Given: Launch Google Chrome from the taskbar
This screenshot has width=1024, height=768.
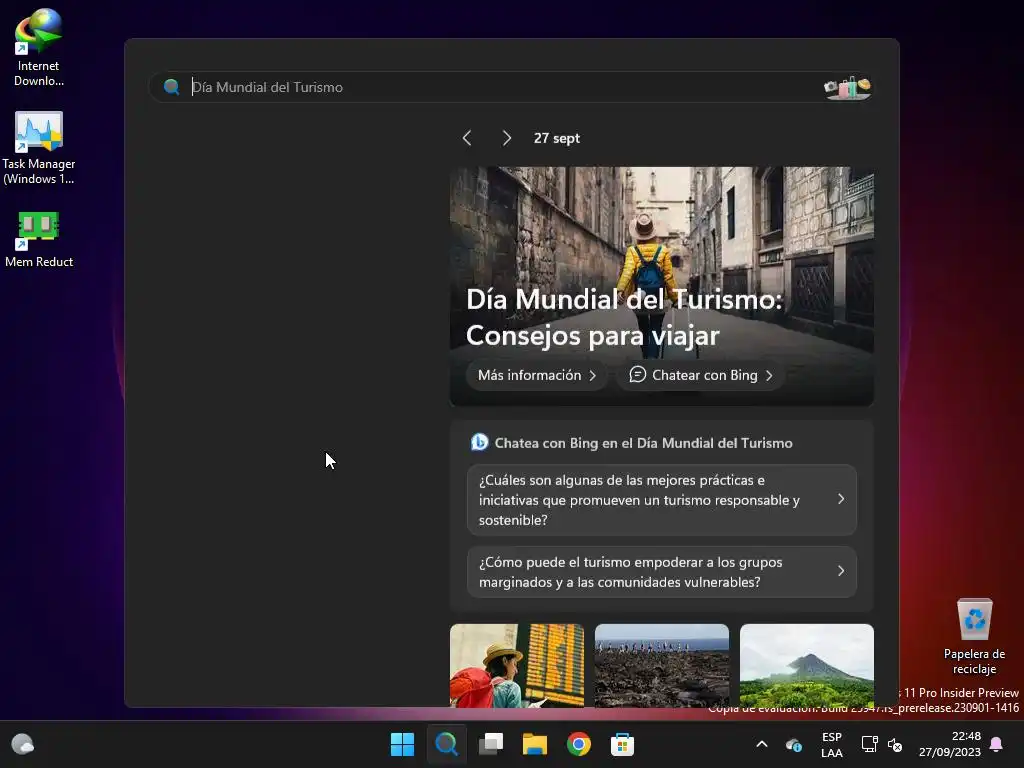Looking at the screenshot, I should pos(579,744).
